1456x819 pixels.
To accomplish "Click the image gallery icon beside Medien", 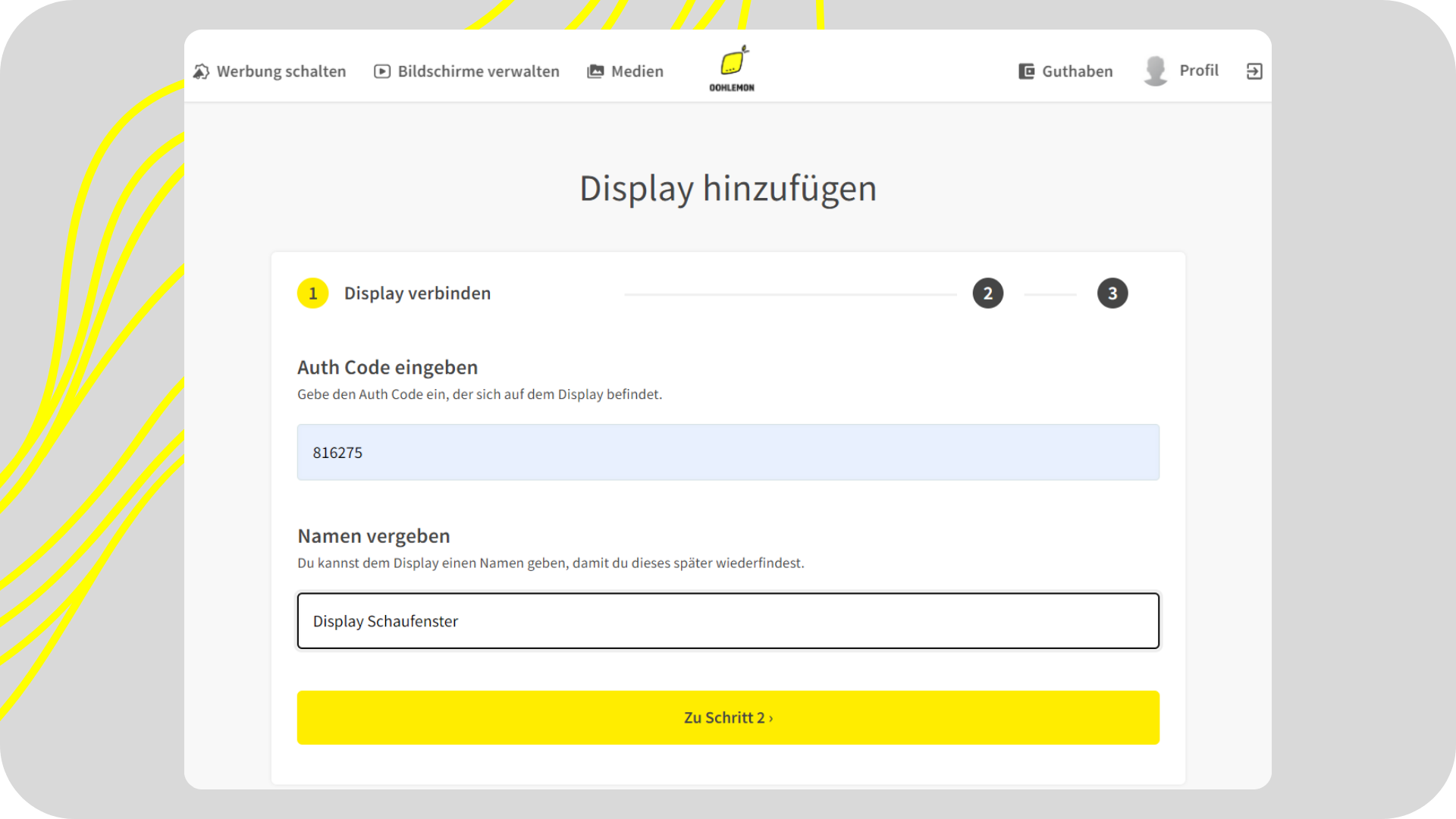I will (595, 71).
